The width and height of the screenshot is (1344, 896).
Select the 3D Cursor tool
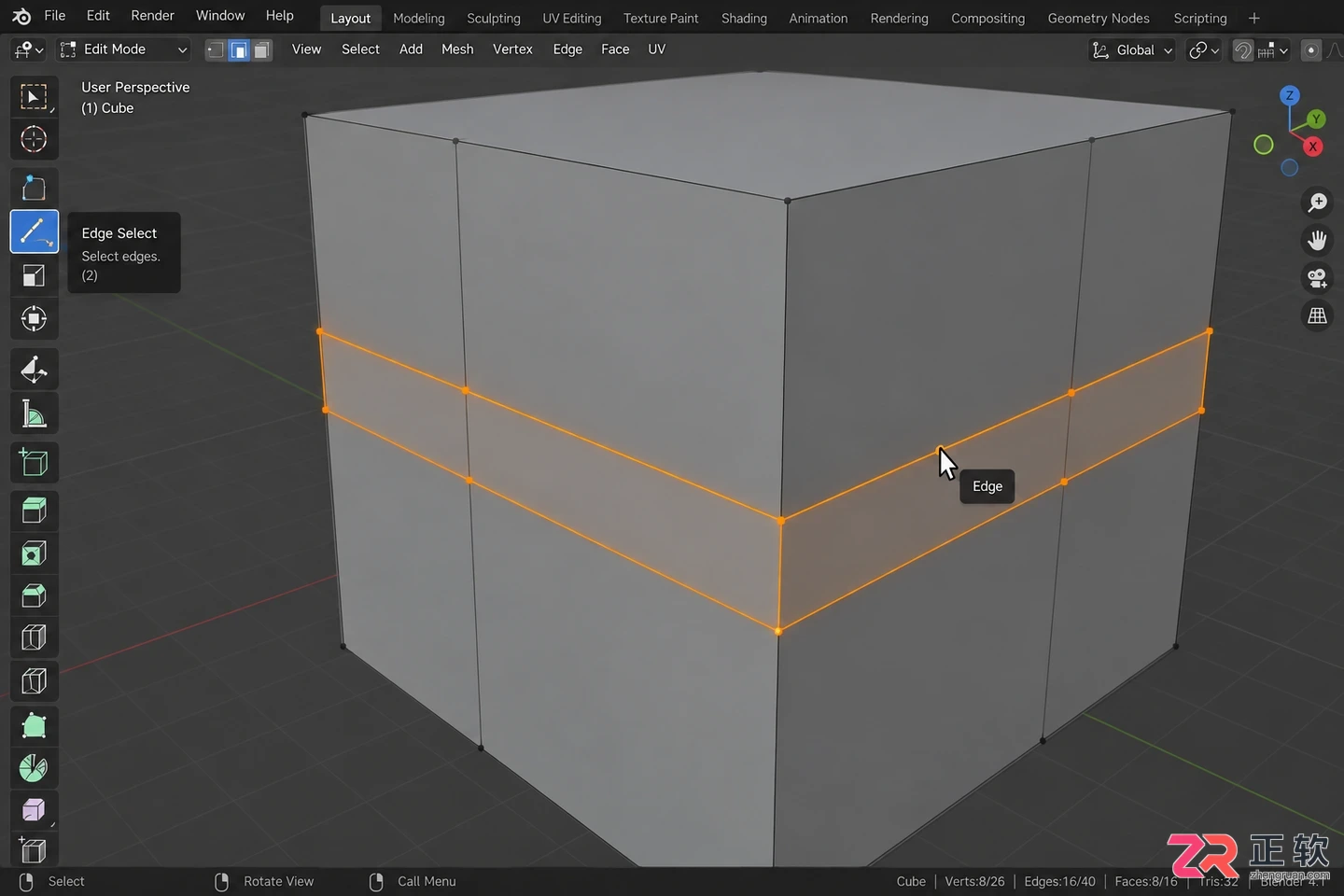coord(34,139)
